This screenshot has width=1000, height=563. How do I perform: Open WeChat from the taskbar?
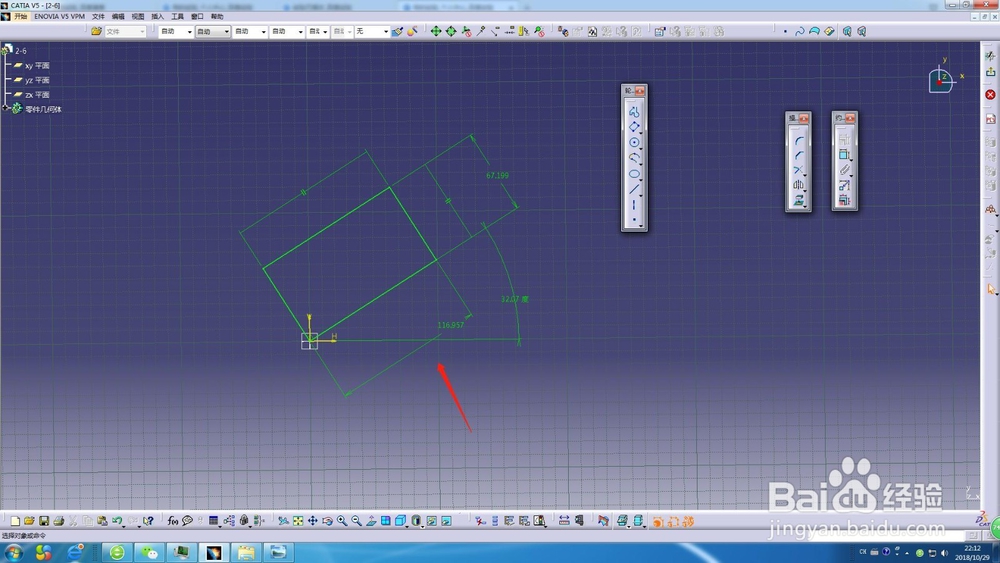coord(149,552)
